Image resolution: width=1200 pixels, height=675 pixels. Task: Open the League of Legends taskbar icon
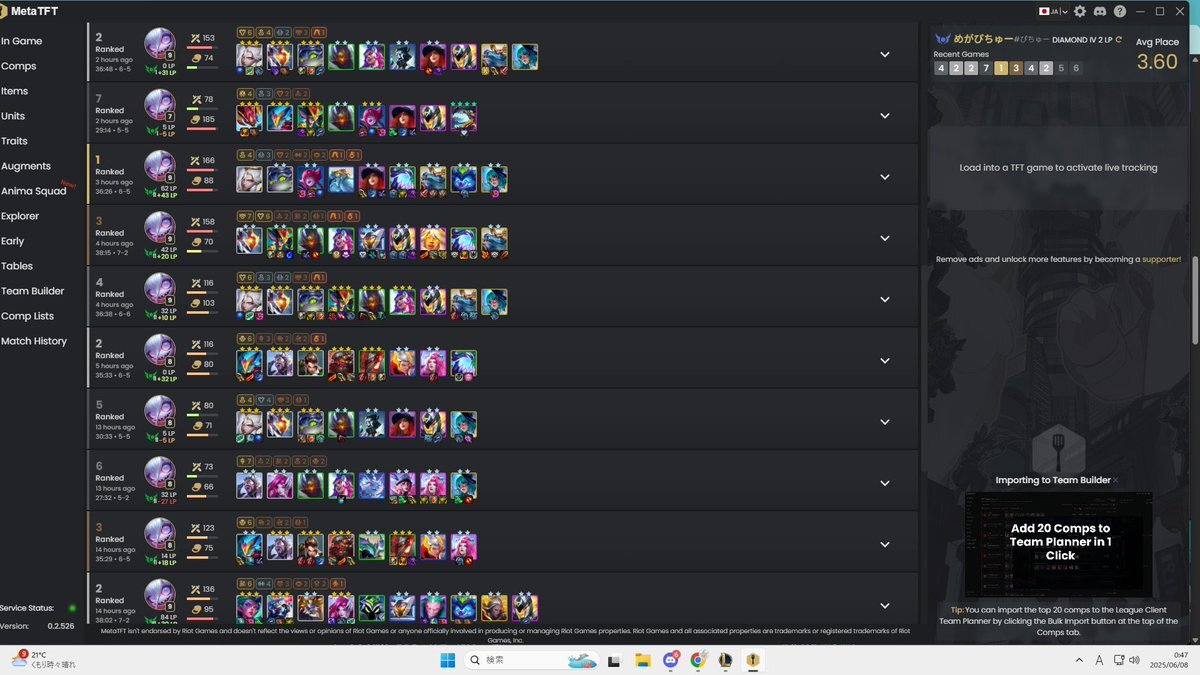pyautogui.click(x=725, y=660)
